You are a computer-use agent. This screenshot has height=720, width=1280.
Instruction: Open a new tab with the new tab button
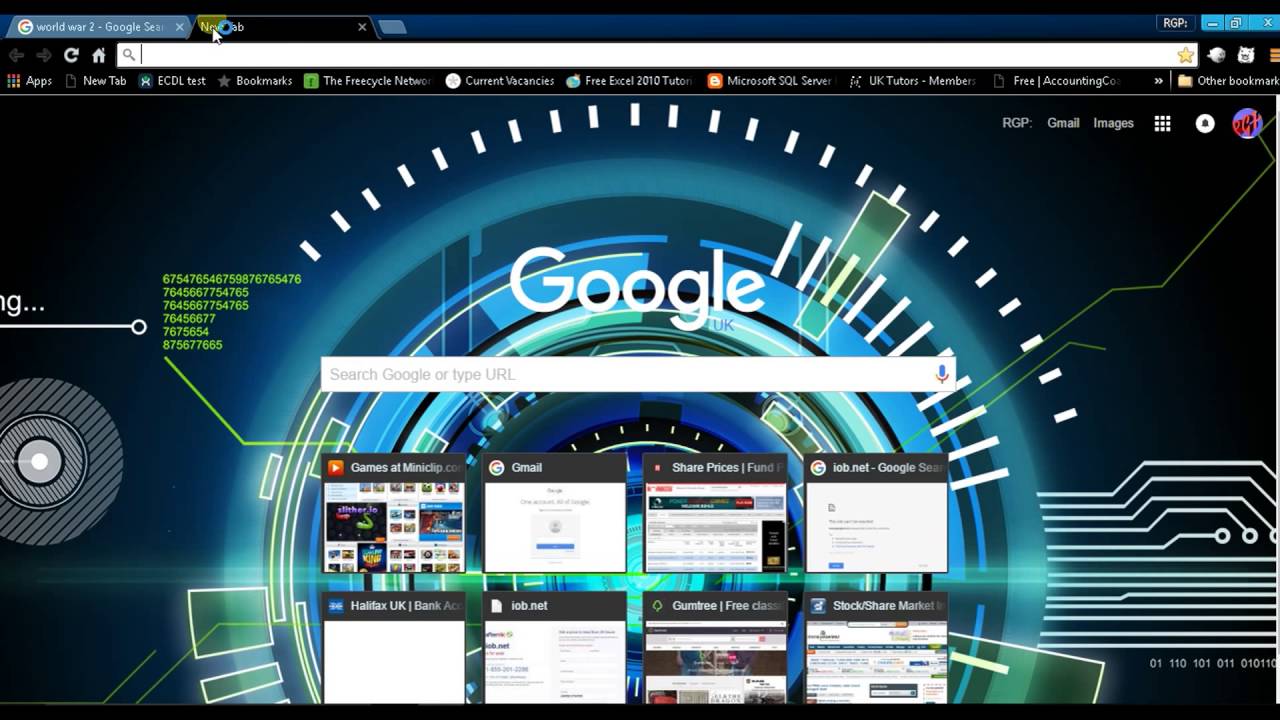(392, 27)
